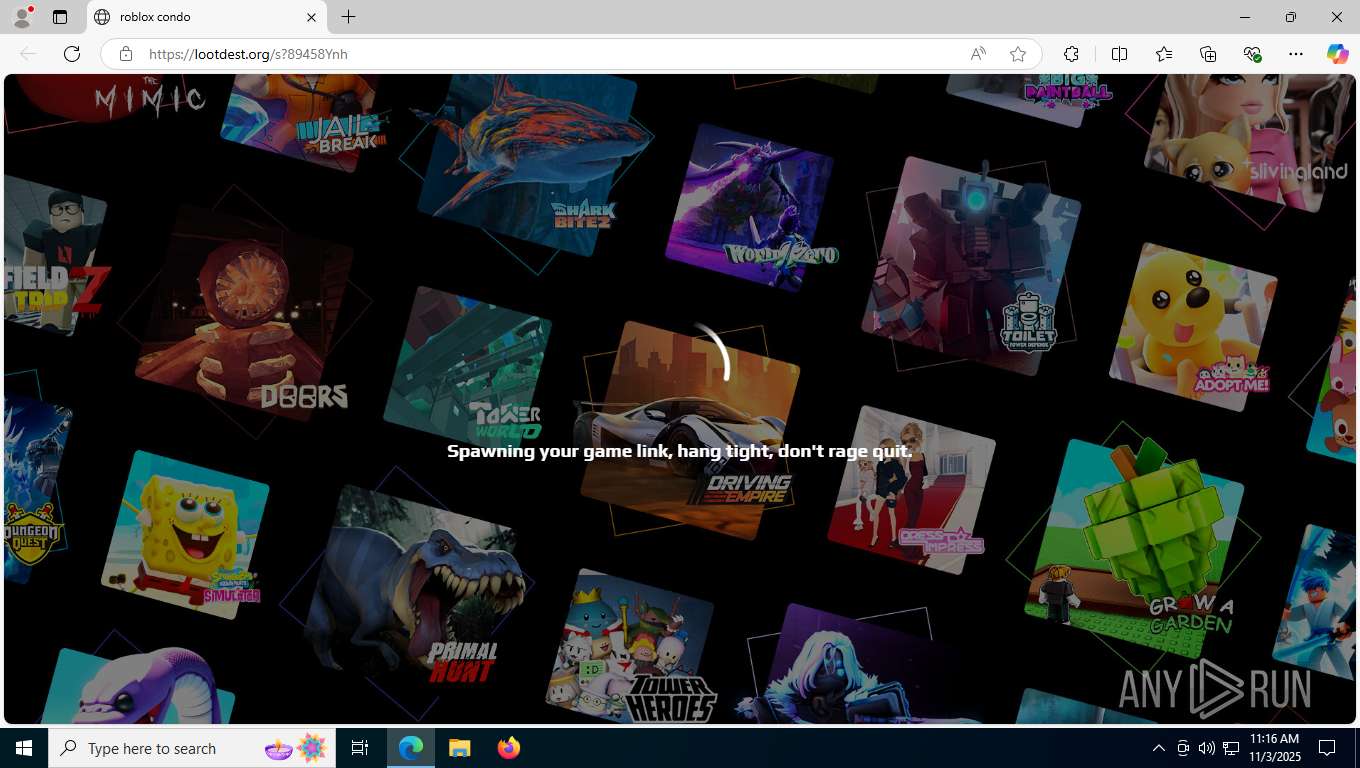This screenshot has height=768, width=1360.
Task: Open the network tray icon
Action: click(x=1231, y=748)
